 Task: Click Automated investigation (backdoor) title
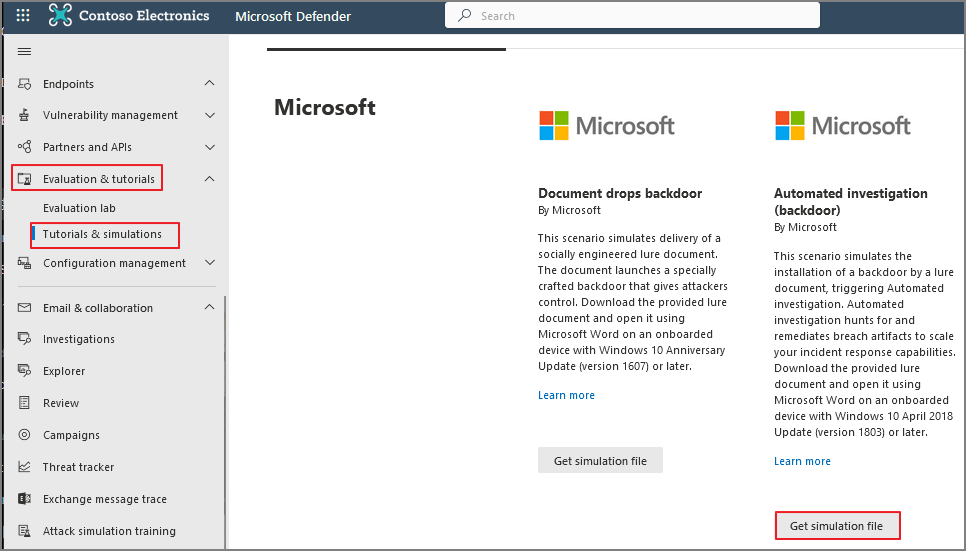coord(850,202)
